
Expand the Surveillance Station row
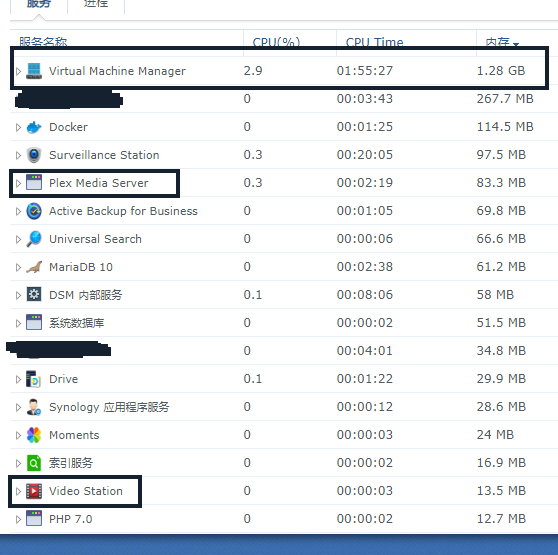pos(19,155)
